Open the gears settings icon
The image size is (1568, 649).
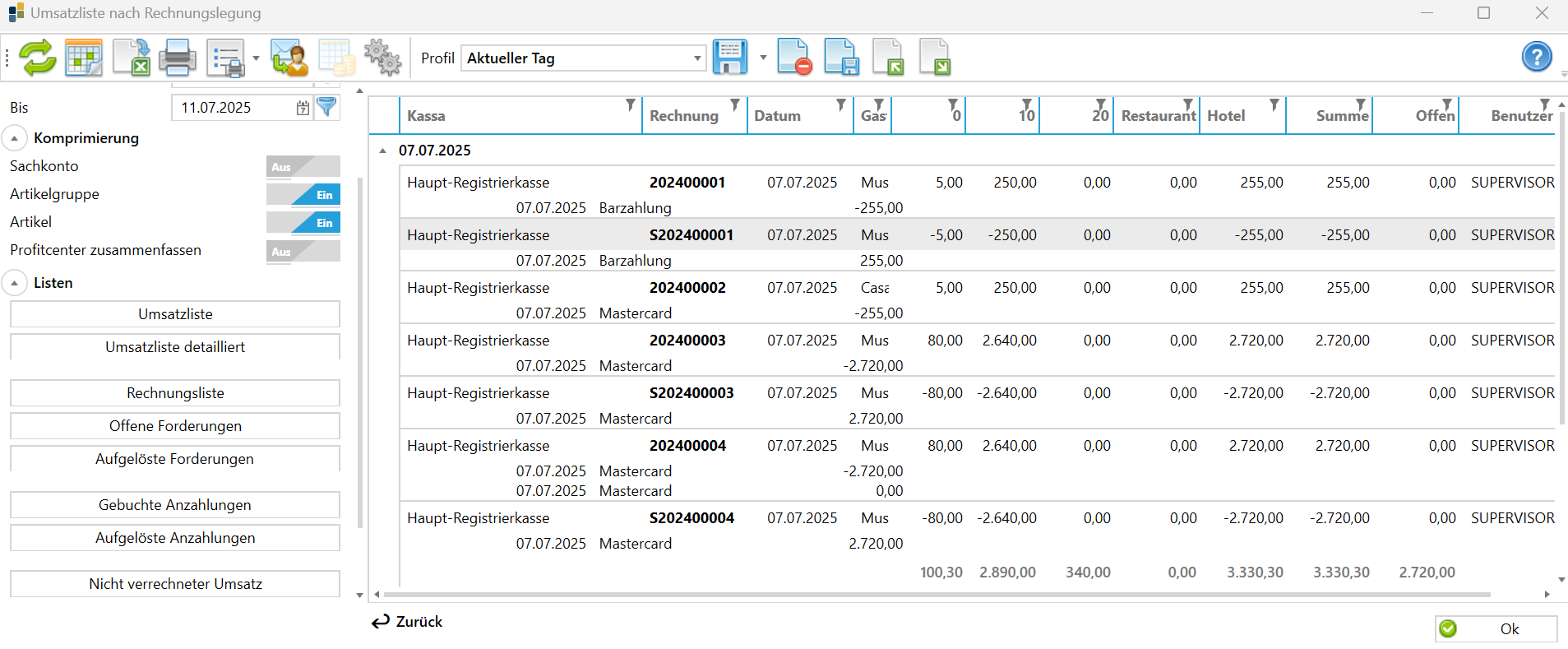[x=382, y=58]
